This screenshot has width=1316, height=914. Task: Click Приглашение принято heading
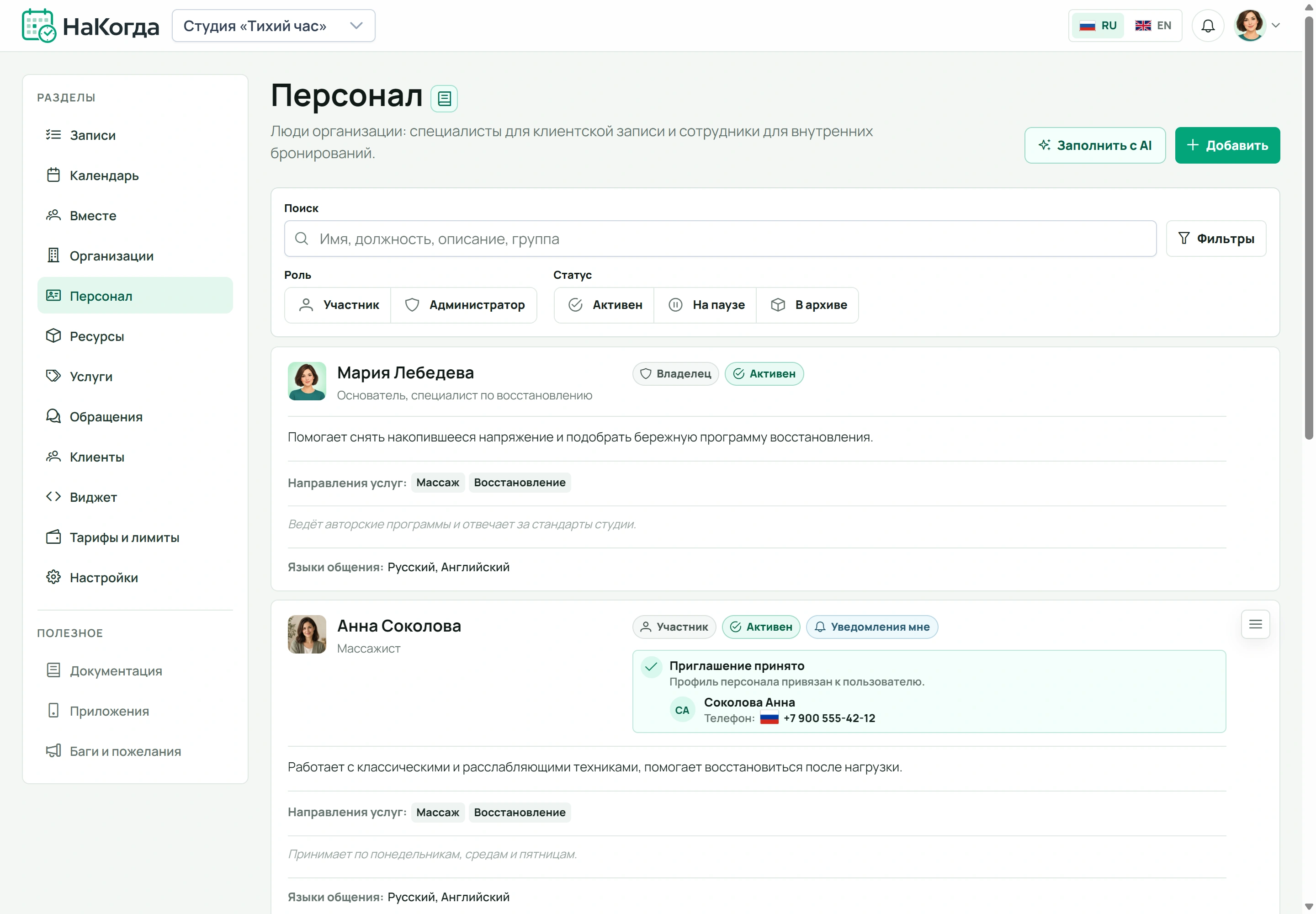737,666
